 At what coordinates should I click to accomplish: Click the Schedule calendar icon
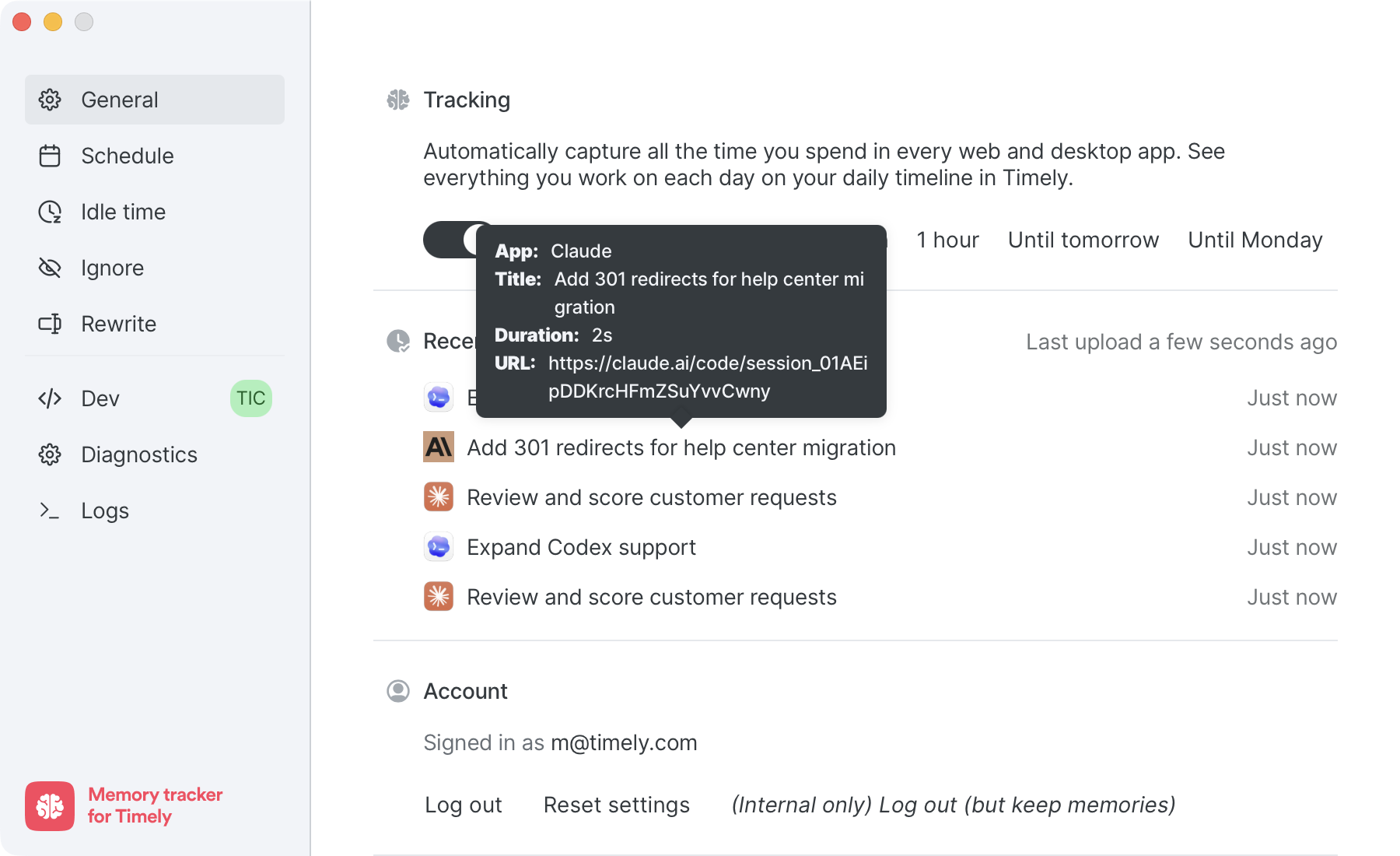point(50,156)
